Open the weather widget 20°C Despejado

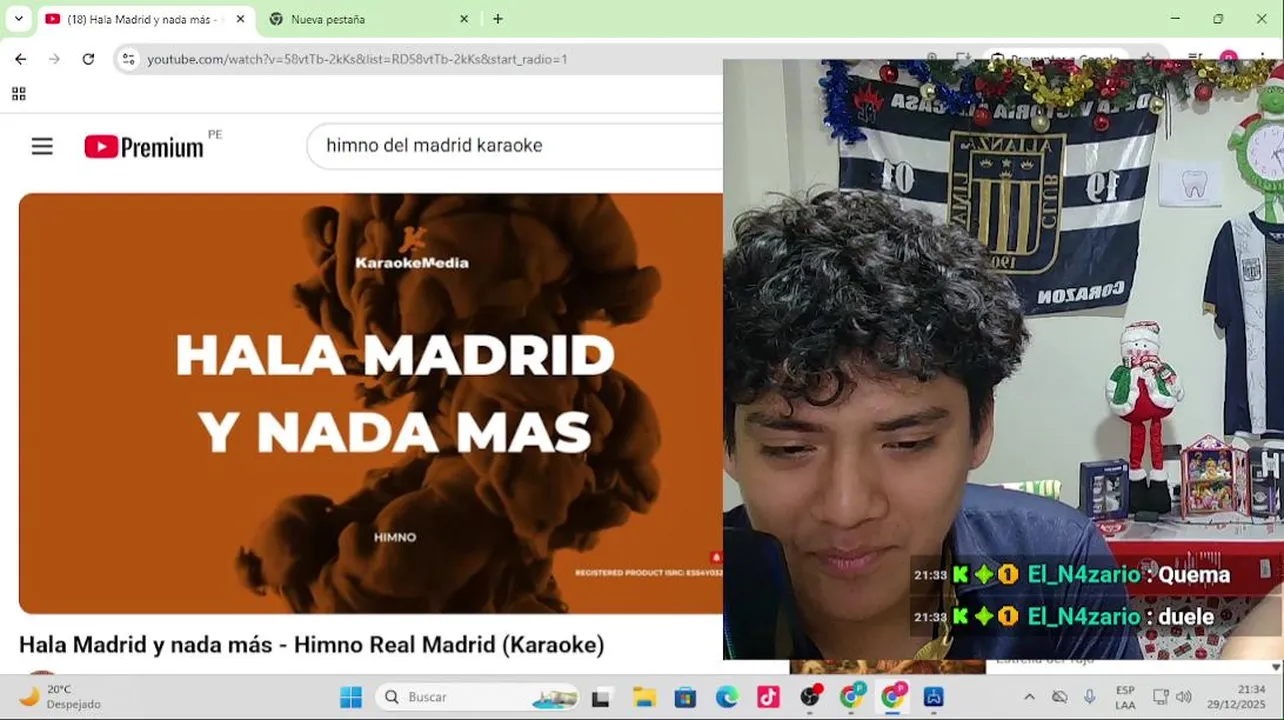click(60, 697)
